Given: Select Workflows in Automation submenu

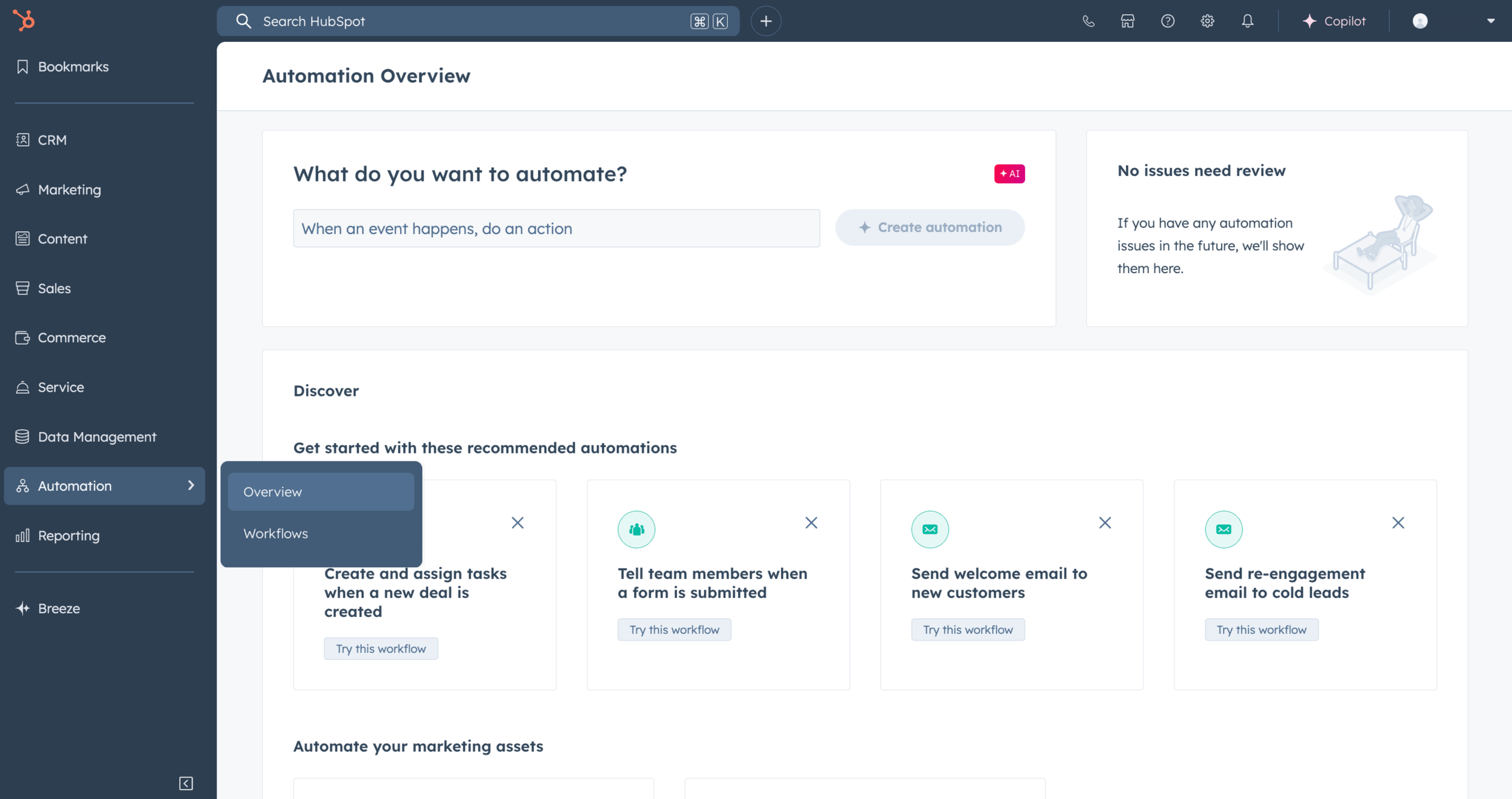Looking at the screenshot, I should [321, 534].
